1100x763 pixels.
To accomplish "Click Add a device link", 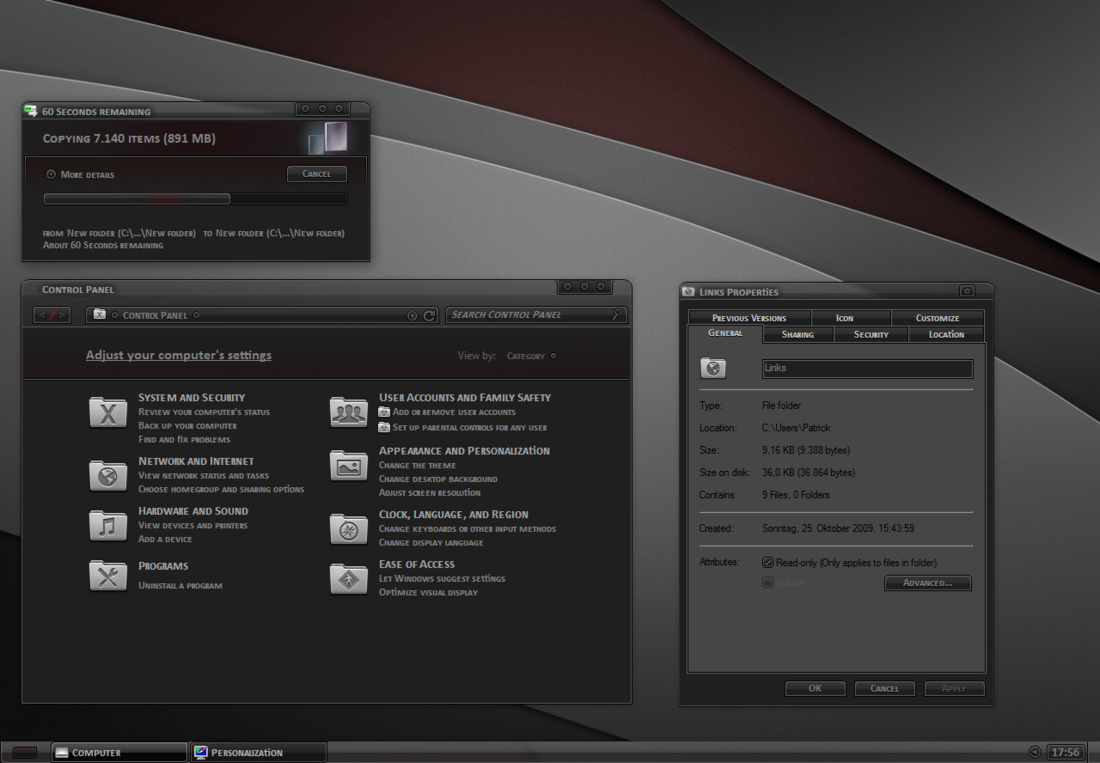I will [x=165, y=539].
